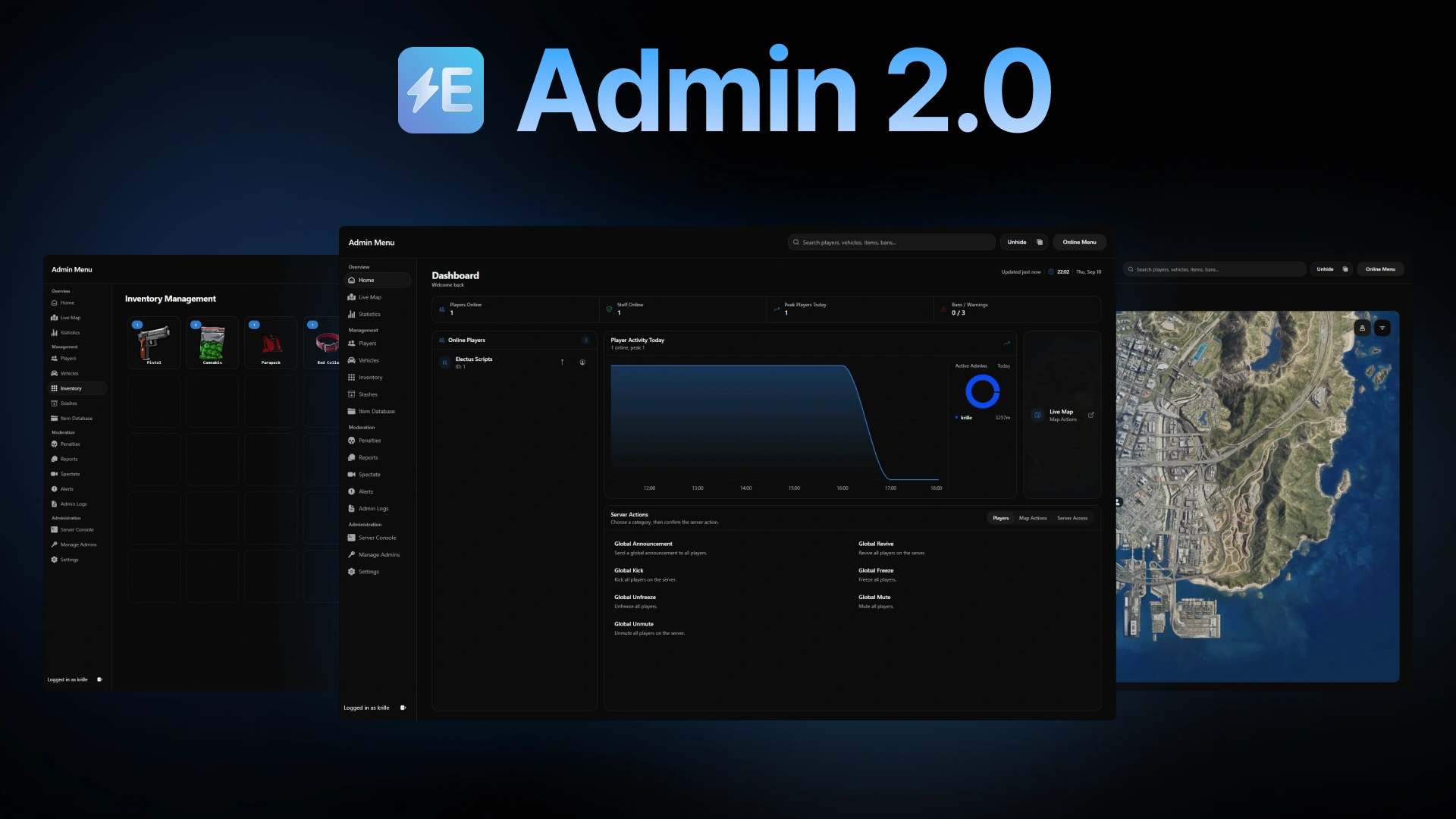Click the logout icon beside 'Logged in as krille' in center window

point(403,708)
